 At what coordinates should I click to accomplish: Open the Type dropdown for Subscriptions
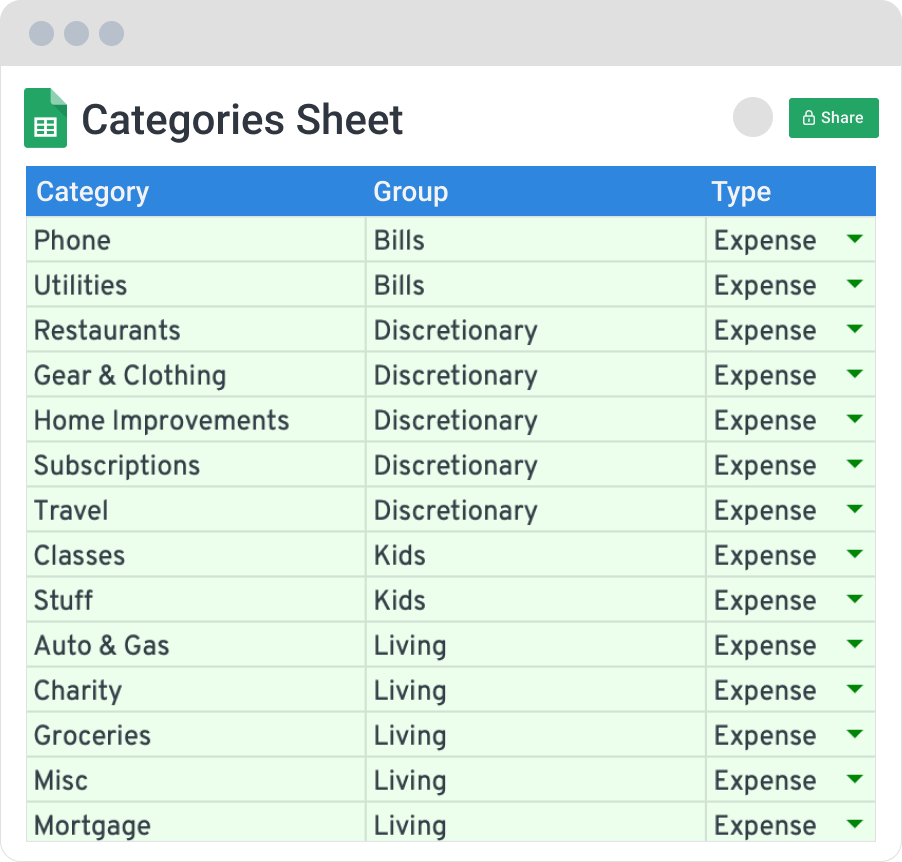pos(855,464)
